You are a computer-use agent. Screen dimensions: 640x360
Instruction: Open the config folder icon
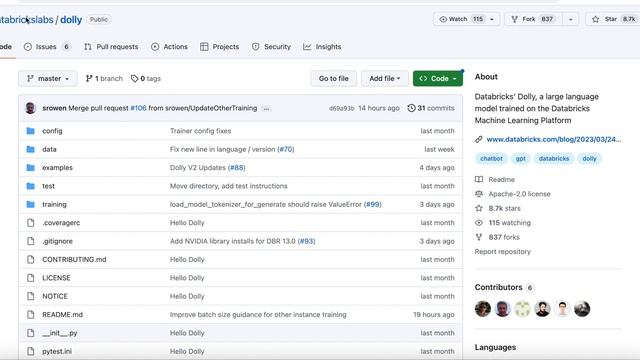coord(31,131)
